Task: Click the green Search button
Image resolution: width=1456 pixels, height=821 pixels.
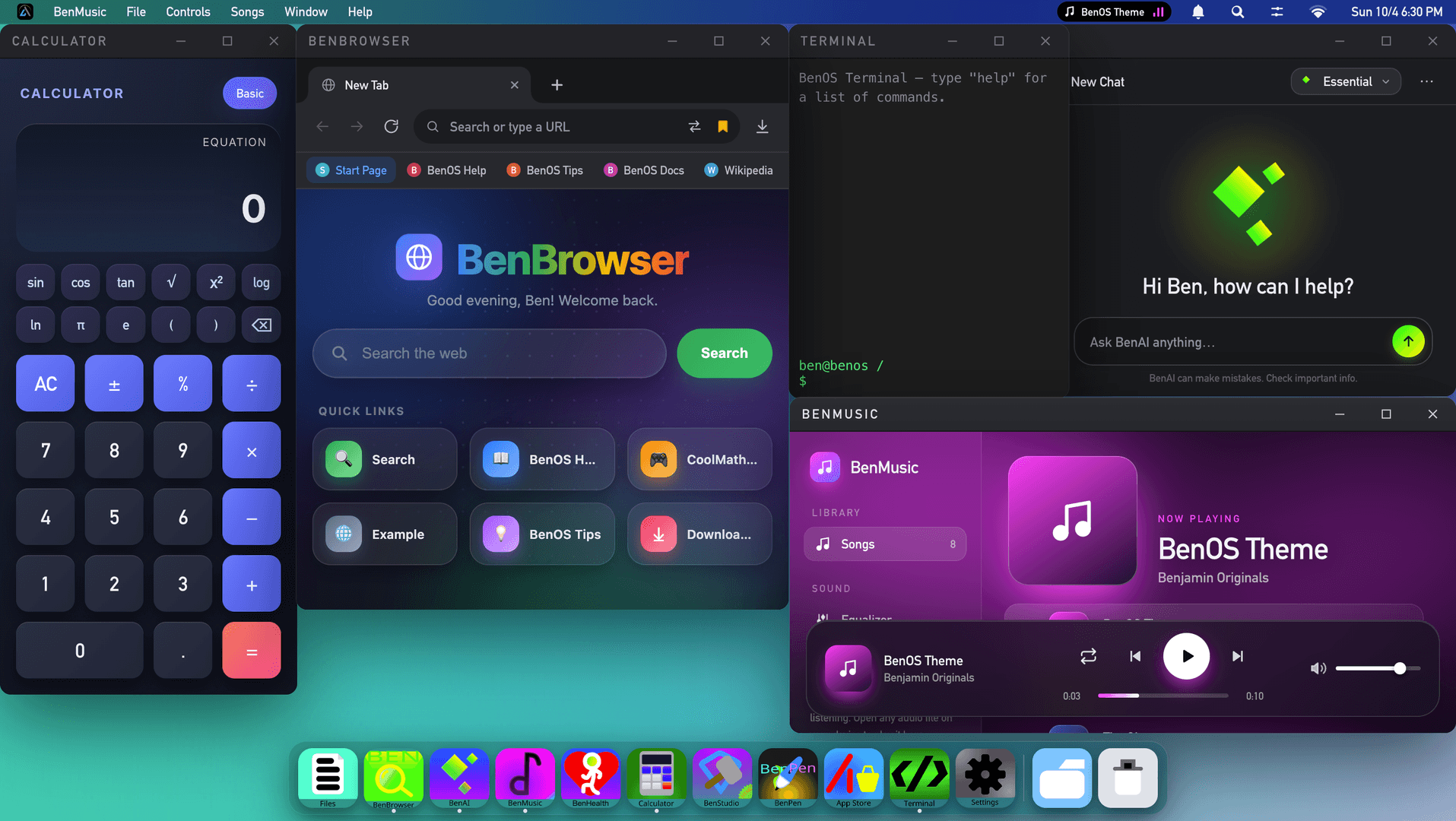Action: pyautogui.click(x=725, y=353)
